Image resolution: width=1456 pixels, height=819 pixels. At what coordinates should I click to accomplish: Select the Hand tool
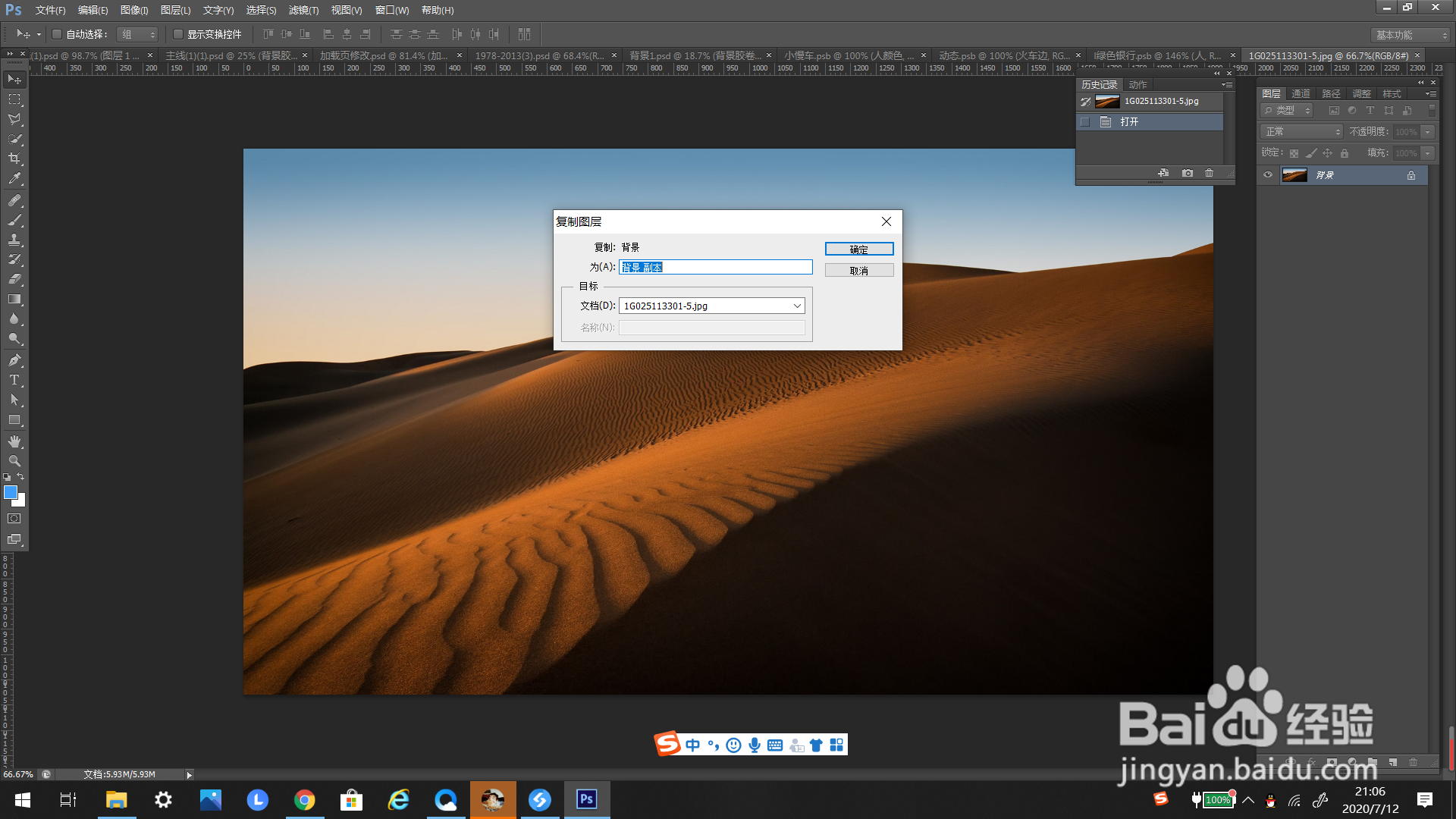click(14, 441)
